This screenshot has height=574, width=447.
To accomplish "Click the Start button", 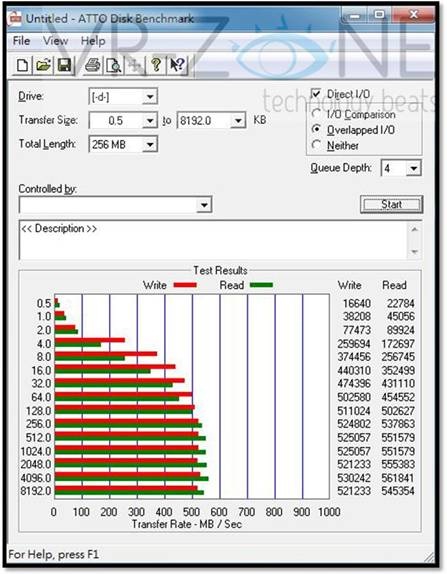I will [391, 204].
